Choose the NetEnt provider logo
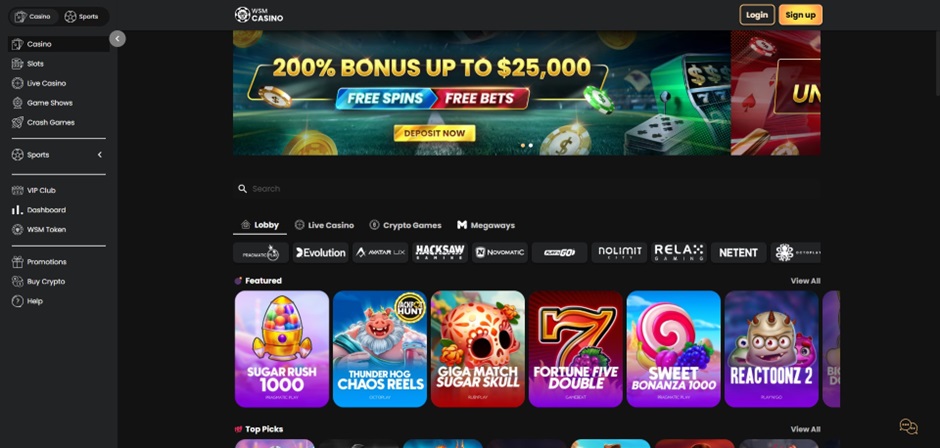The image size is (940, 448). [x=739, y=252]
